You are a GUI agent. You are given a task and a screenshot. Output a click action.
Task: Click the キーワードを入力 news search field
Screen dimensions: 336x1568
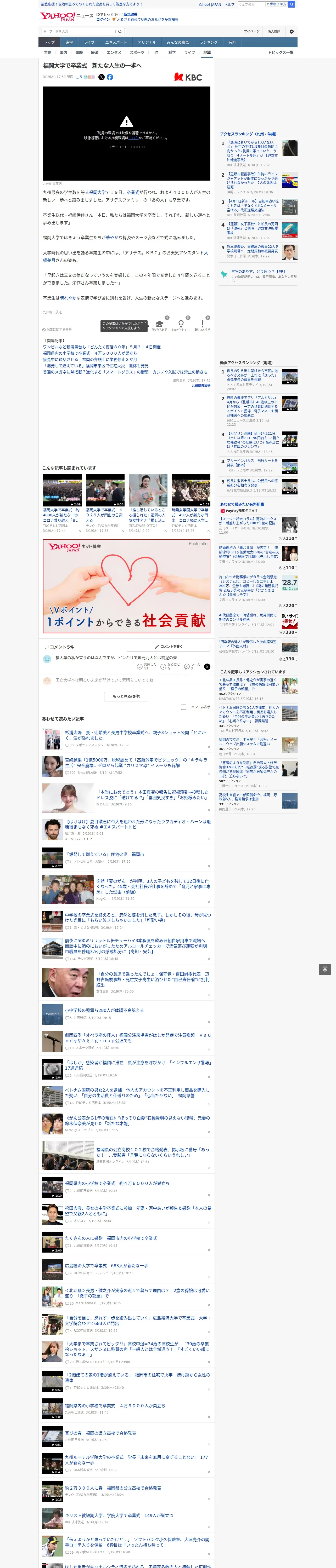79,32
